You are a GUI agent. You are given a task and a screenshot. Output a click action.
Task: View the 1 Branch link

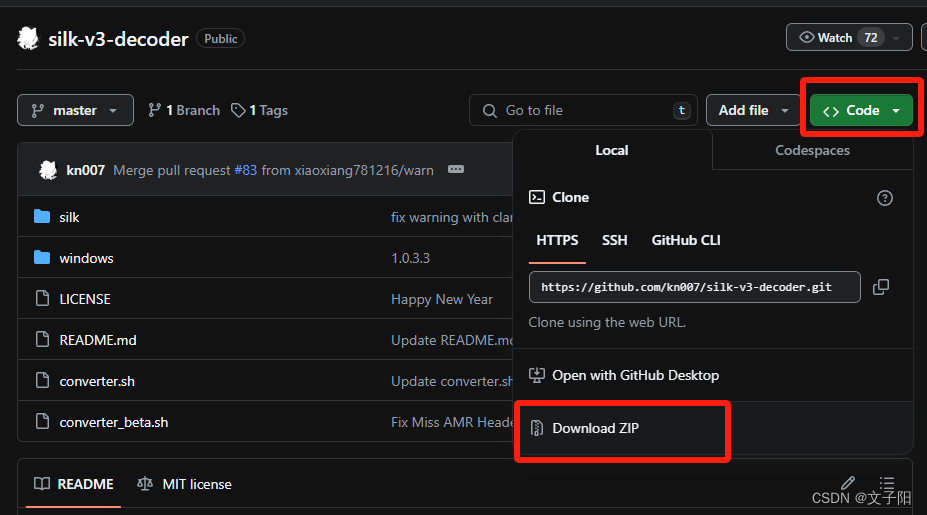[184, 111]
